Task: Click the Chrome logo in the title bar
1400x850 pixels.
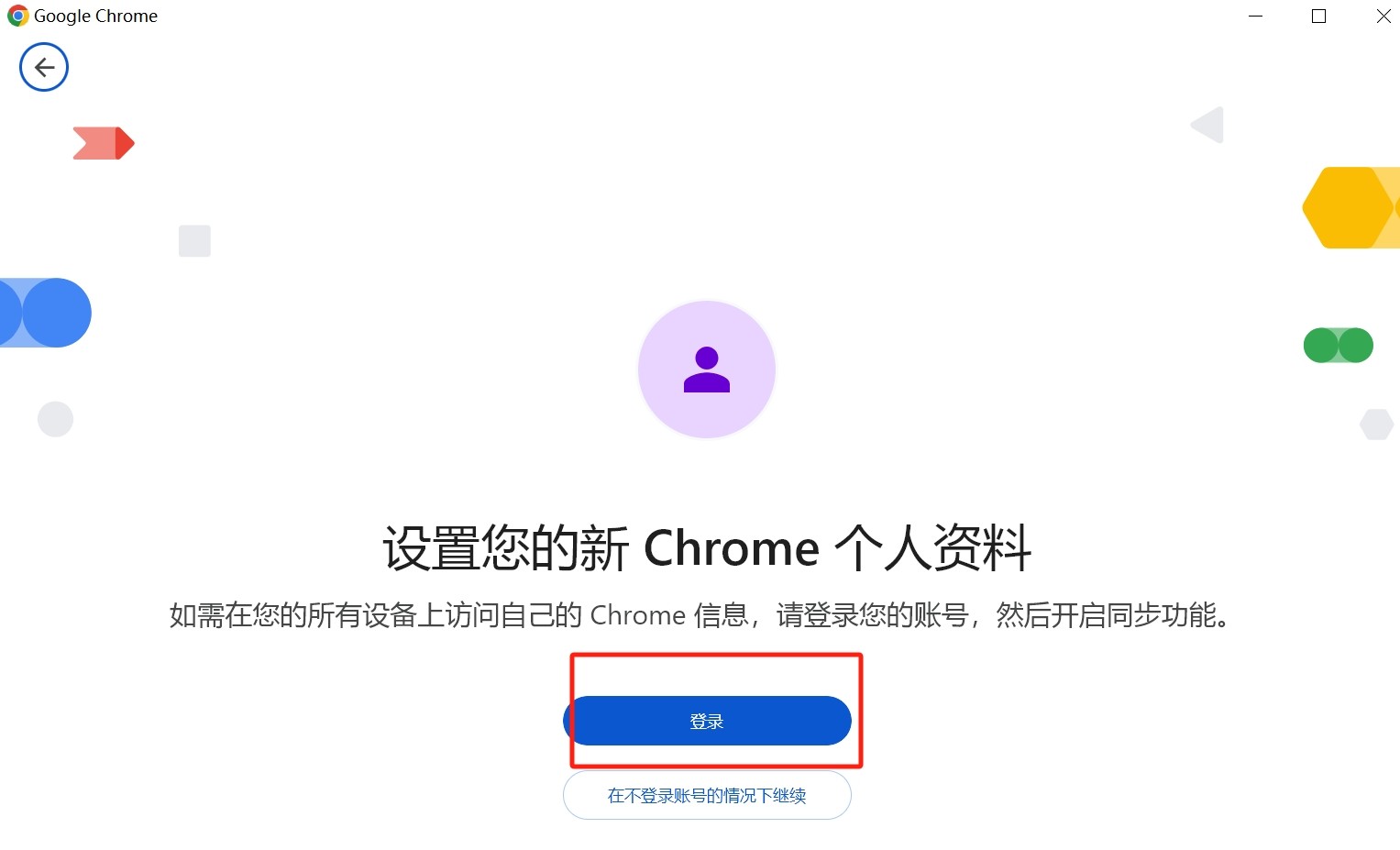Action: click(17, 16)
